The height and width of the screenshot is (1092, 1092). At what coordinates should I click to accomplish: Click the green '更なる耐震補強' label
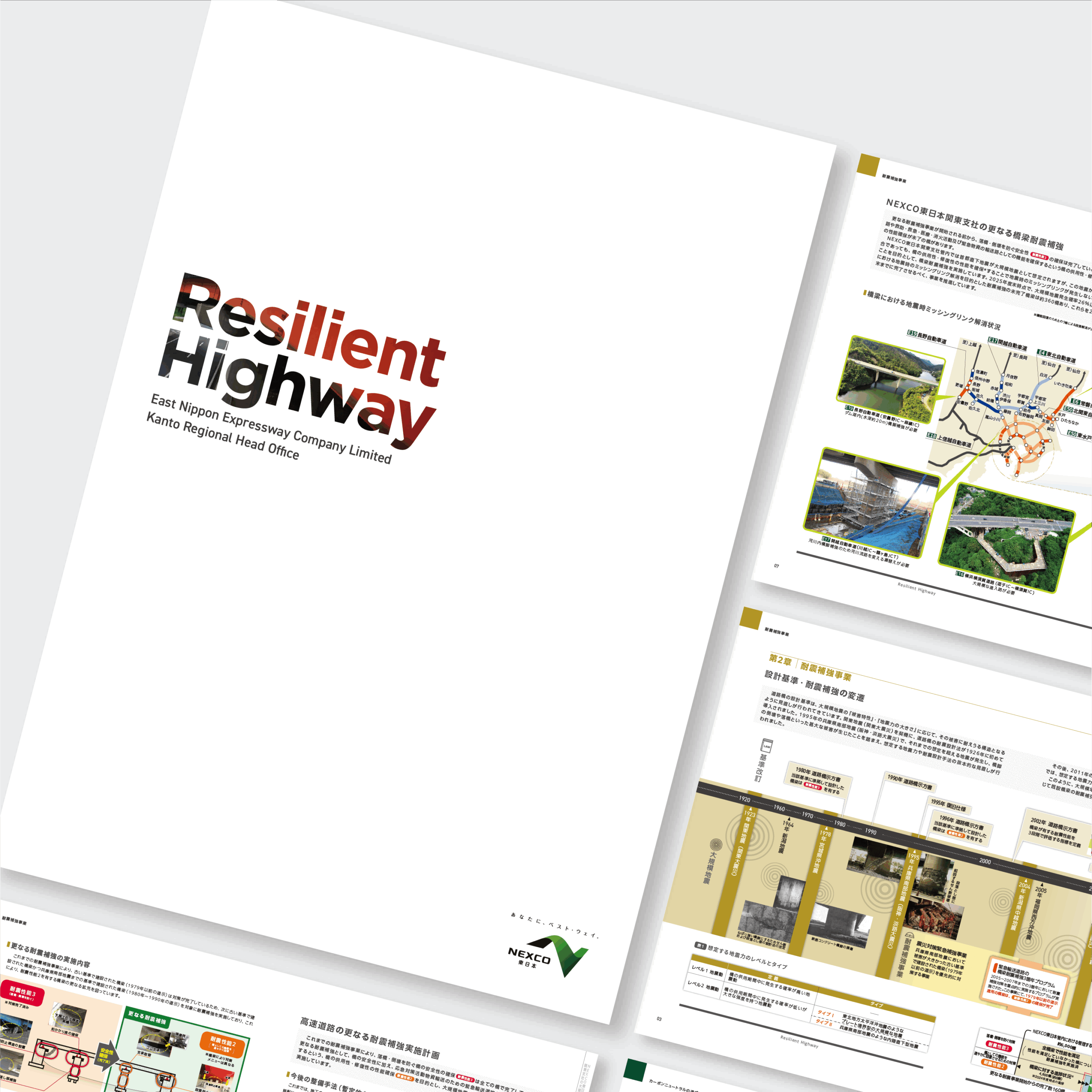[146, 1017]
